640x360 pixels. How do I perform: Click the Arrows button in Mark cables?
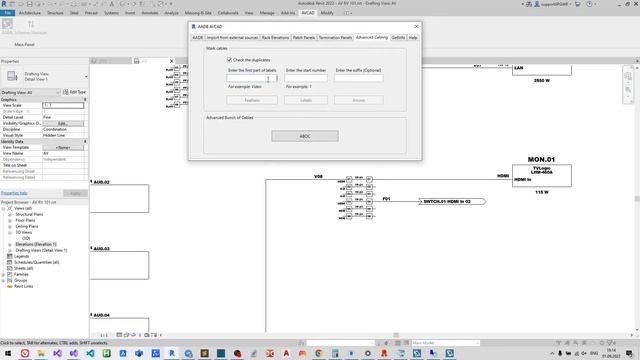[359, 100]
